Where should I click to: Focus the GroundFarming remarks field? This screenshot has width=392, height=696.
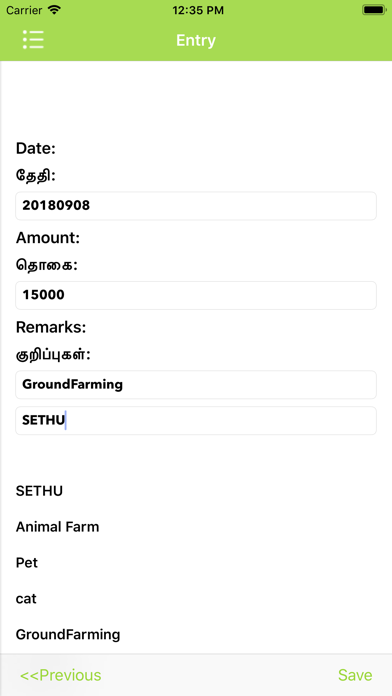[196, 384]
